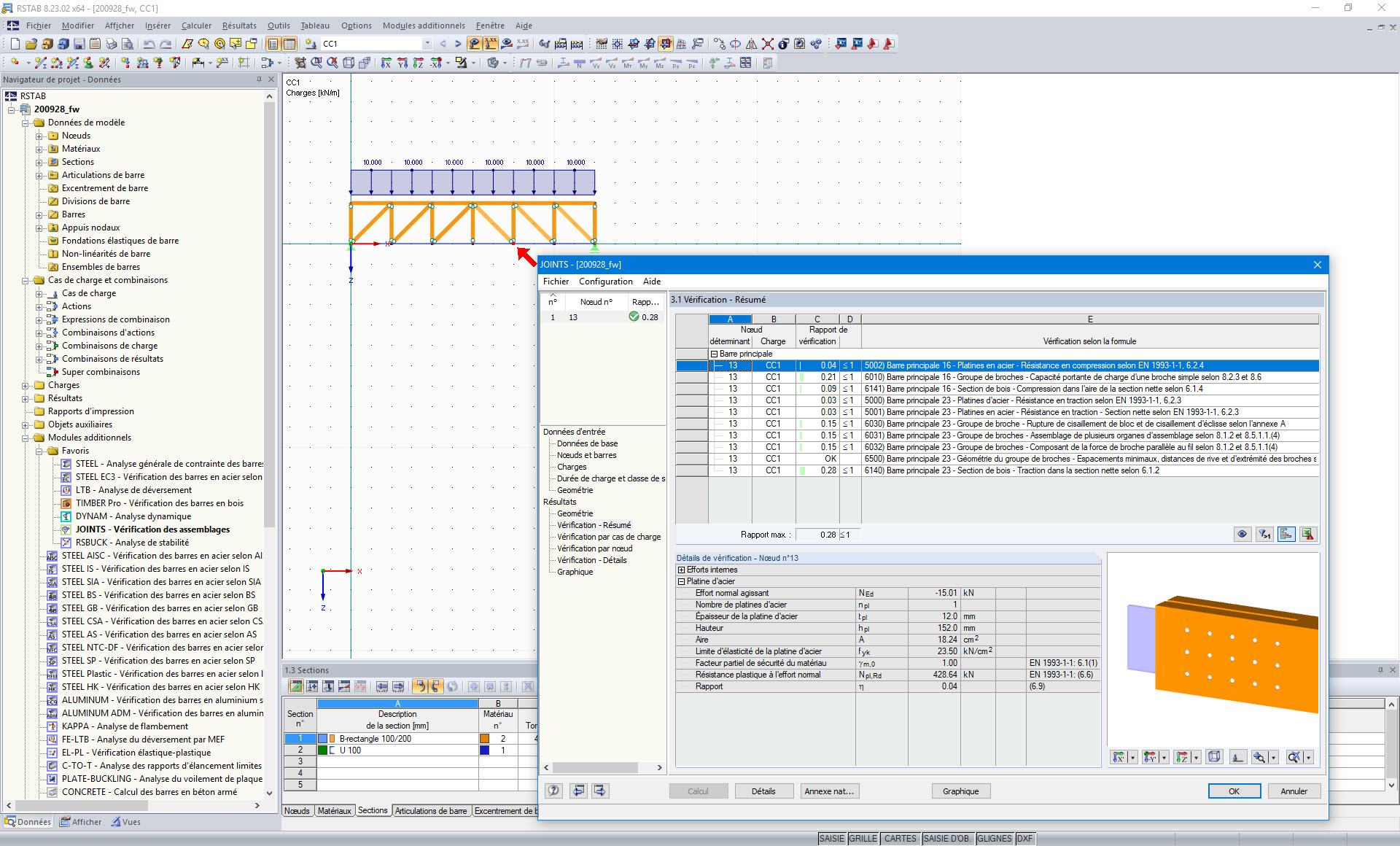Open the Configuration menu in JOINTS dialog
The height and width of the screenshot is (846, 1400).
605,282
